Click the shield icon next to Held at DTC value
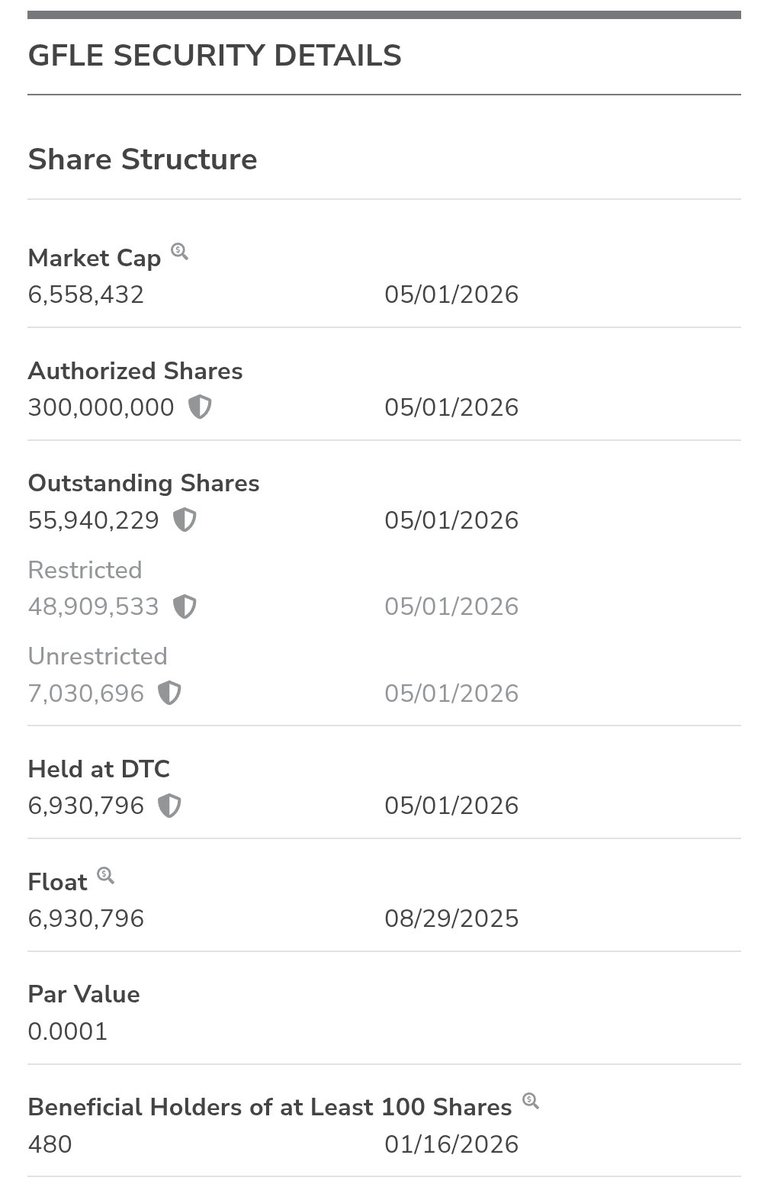761x1200 pixels. pyautogui.click(x=170, y=805)
